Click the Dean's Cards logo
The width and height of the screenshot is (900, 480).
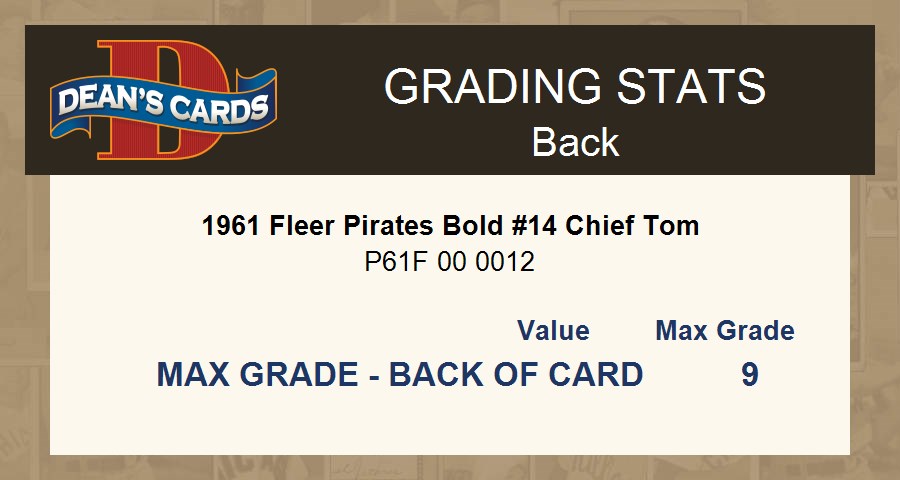pyautogui.click(x=163, y=102)
